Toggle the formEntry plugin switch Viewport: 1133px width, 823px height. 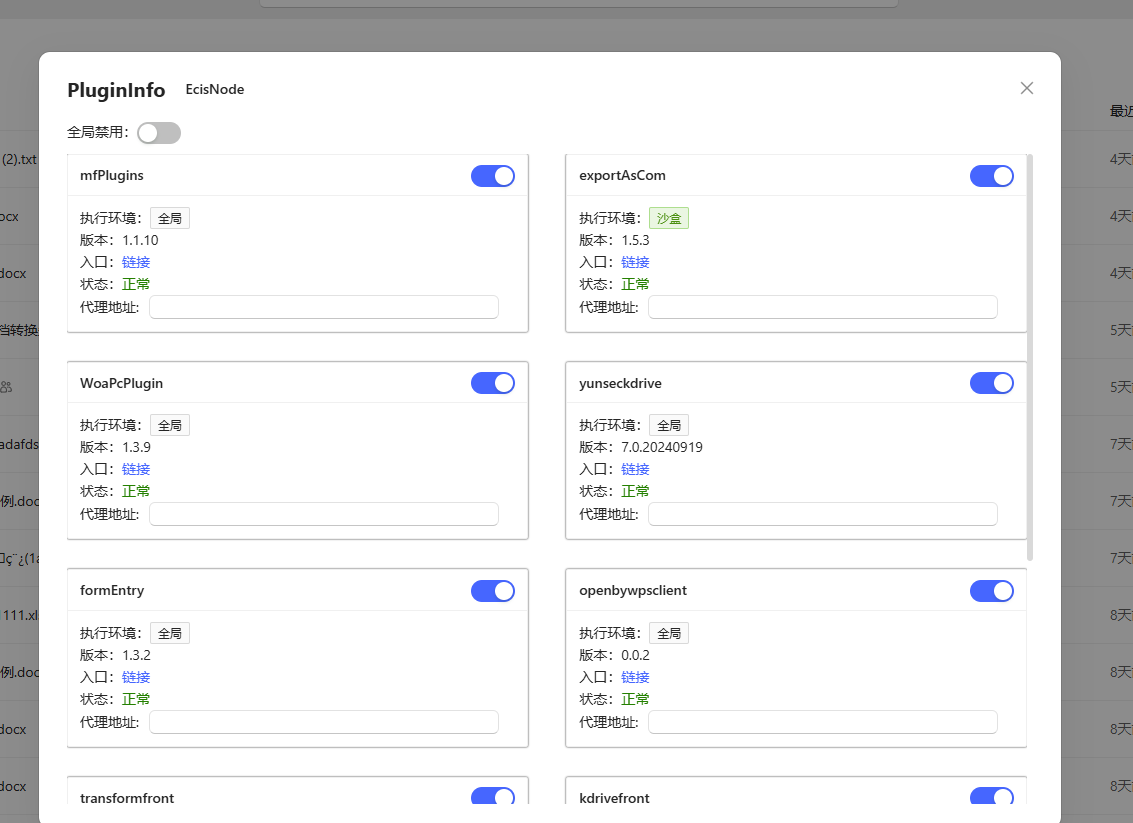point(493,591)
